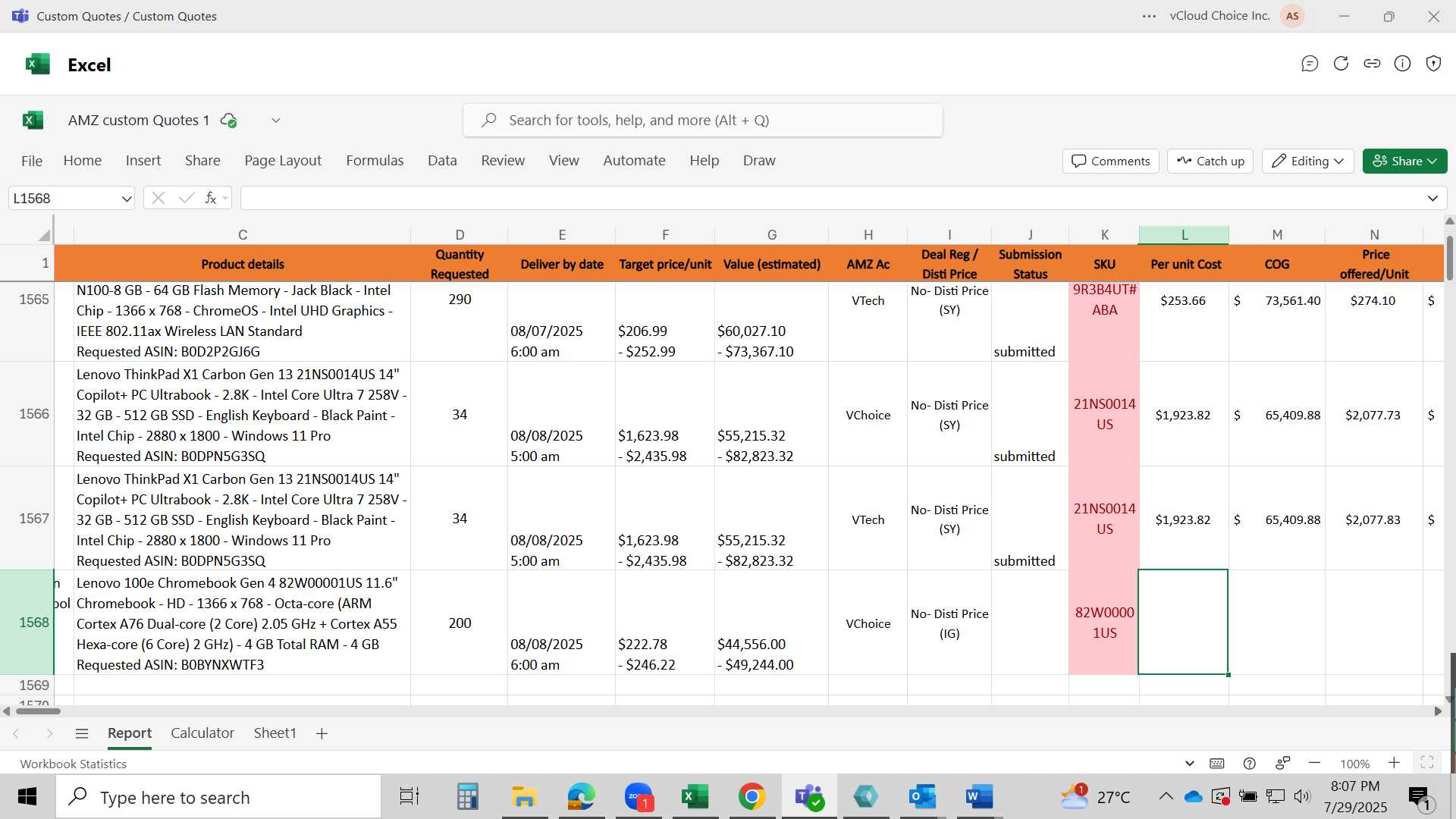Expand fx function dropdown arrow
This screenshot has width=1456, height=819.
225,199
